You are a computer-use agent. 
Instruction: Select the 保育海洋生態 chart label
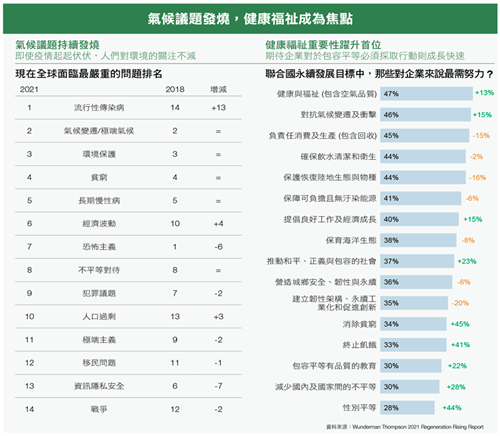point(351,240)
